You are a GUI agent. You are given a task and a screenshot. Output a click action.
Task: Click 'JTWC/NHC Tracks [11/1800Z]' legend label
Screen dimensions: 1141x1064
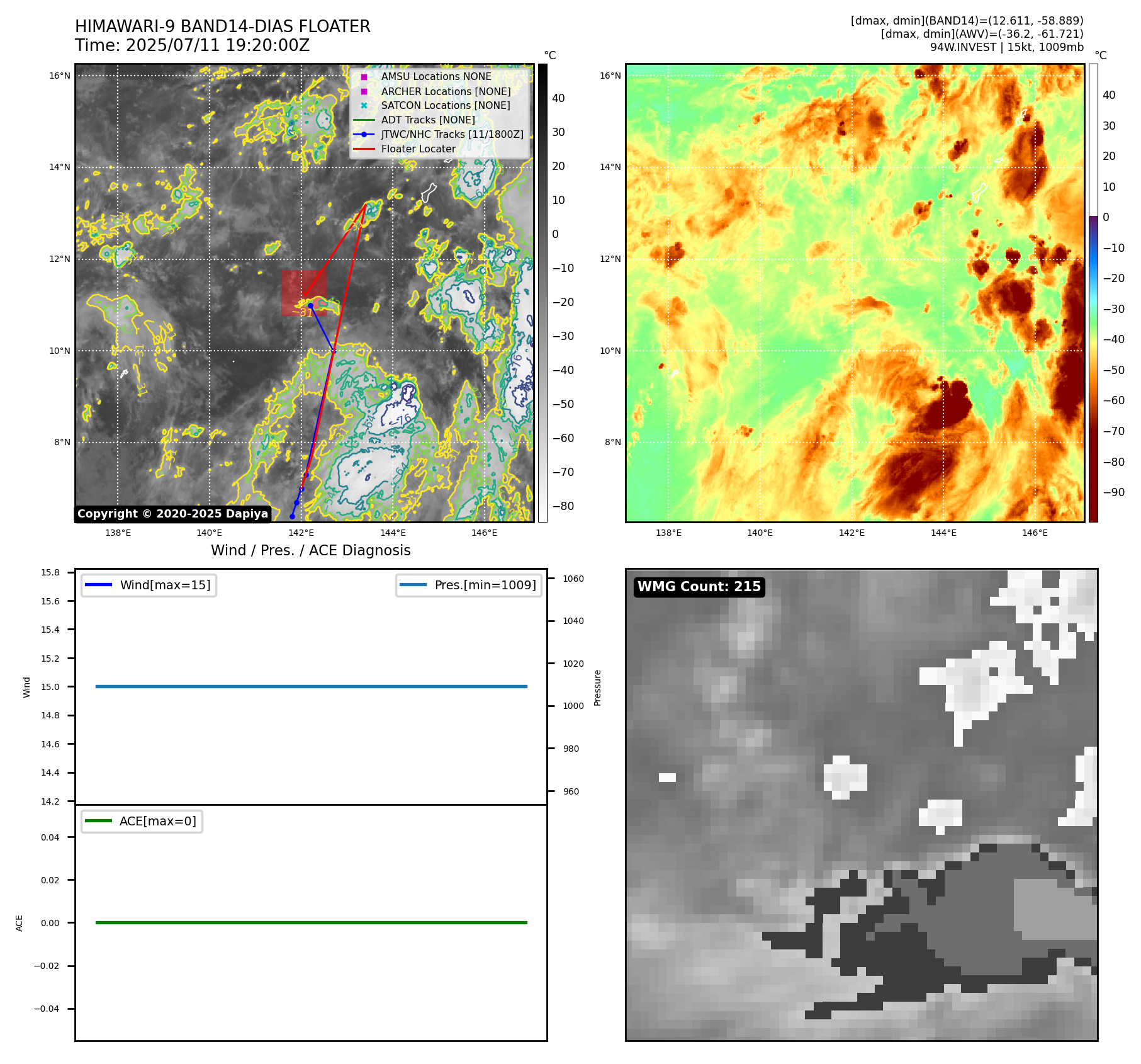click(452, 134)
